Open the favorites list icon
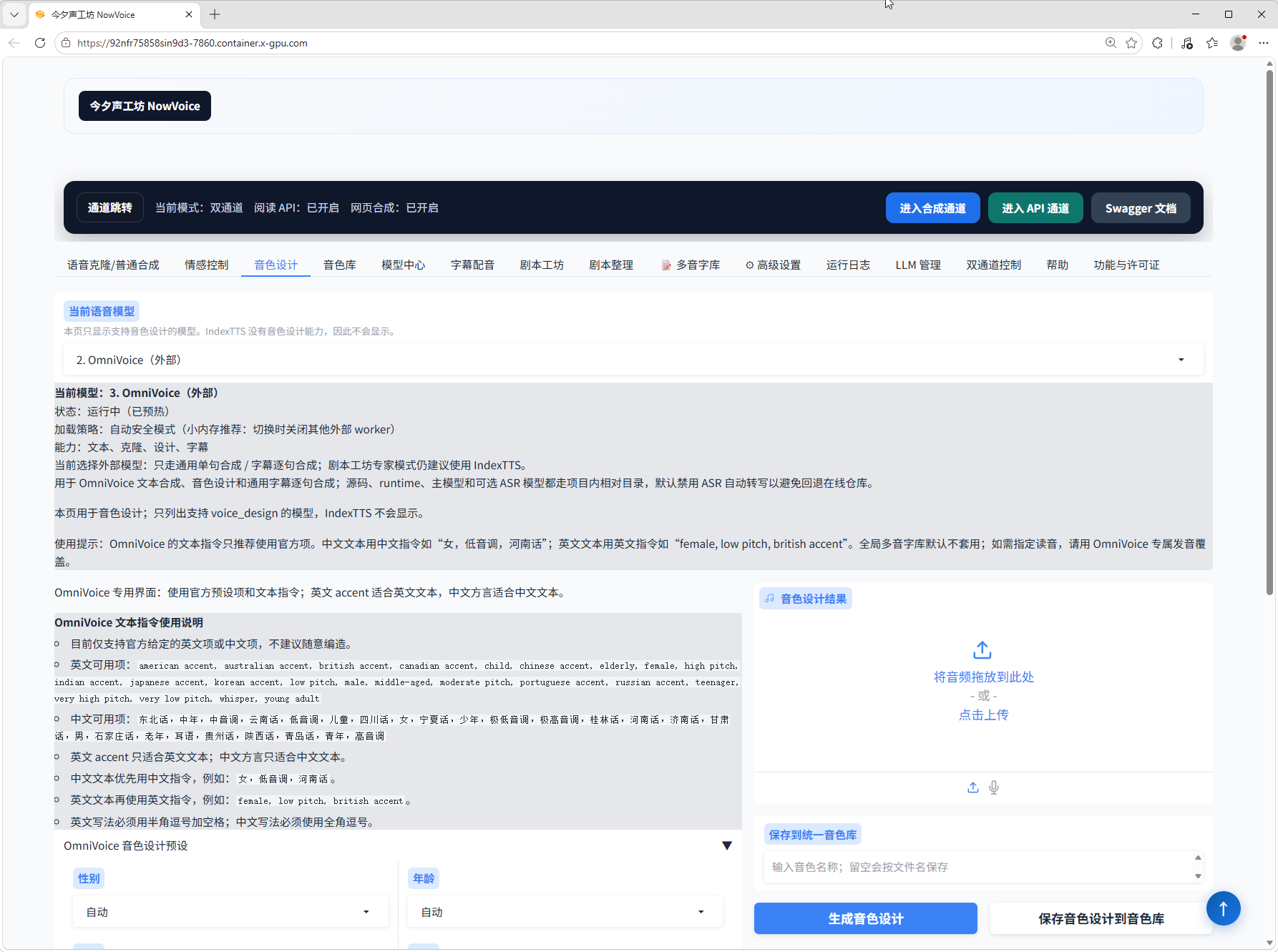This screenshot has height=952, width=1278. [x=1212, y=43]
